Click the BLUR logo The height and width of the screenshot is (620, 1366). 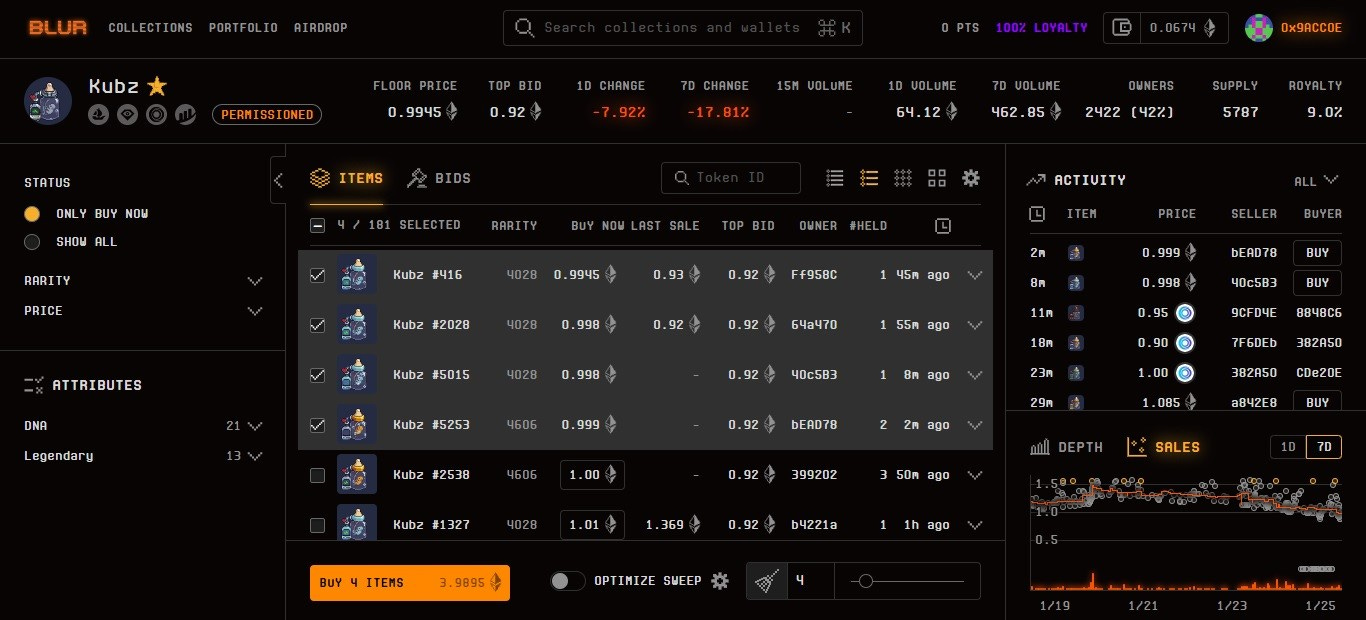(58, 28)
